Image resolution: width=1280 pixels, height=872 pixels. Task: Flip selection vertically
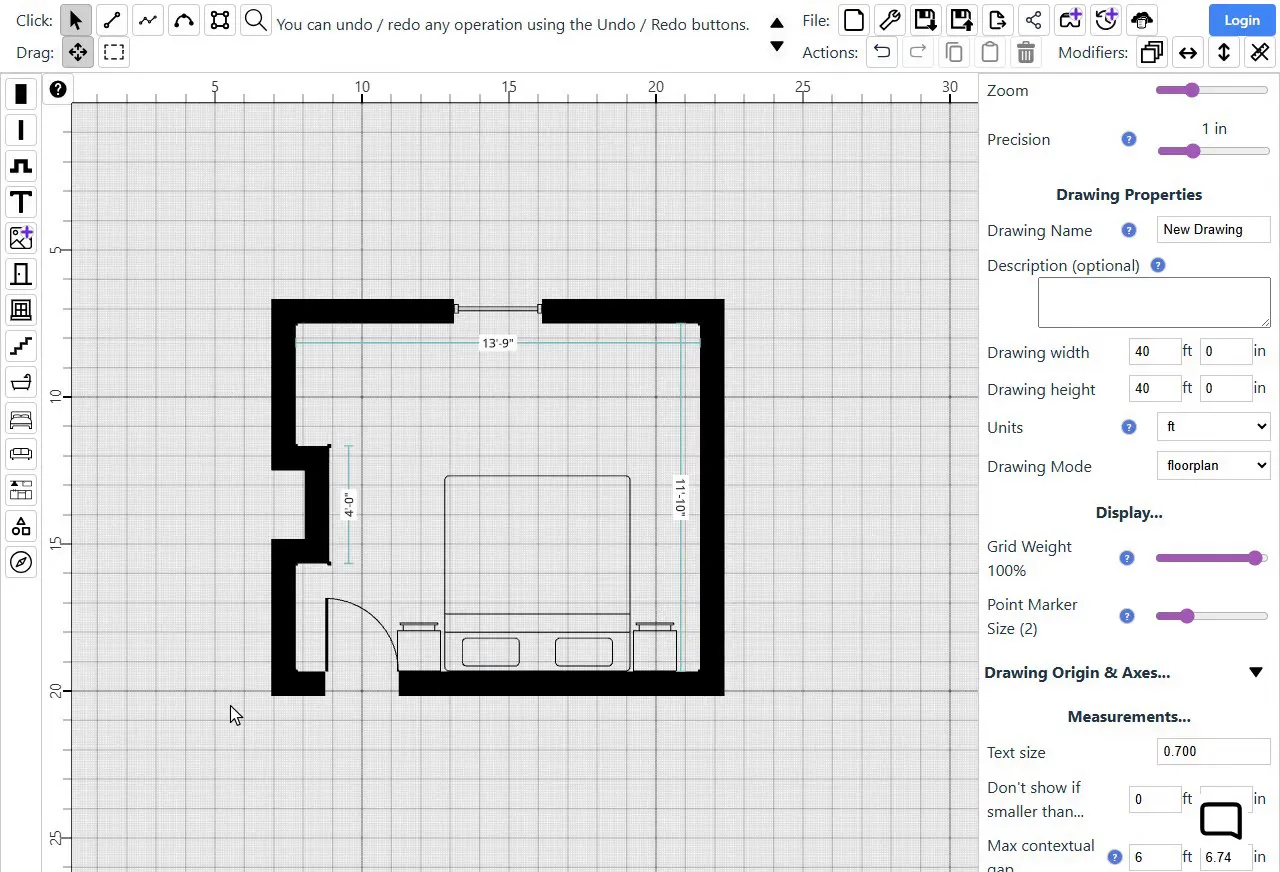click(1224, 52)
